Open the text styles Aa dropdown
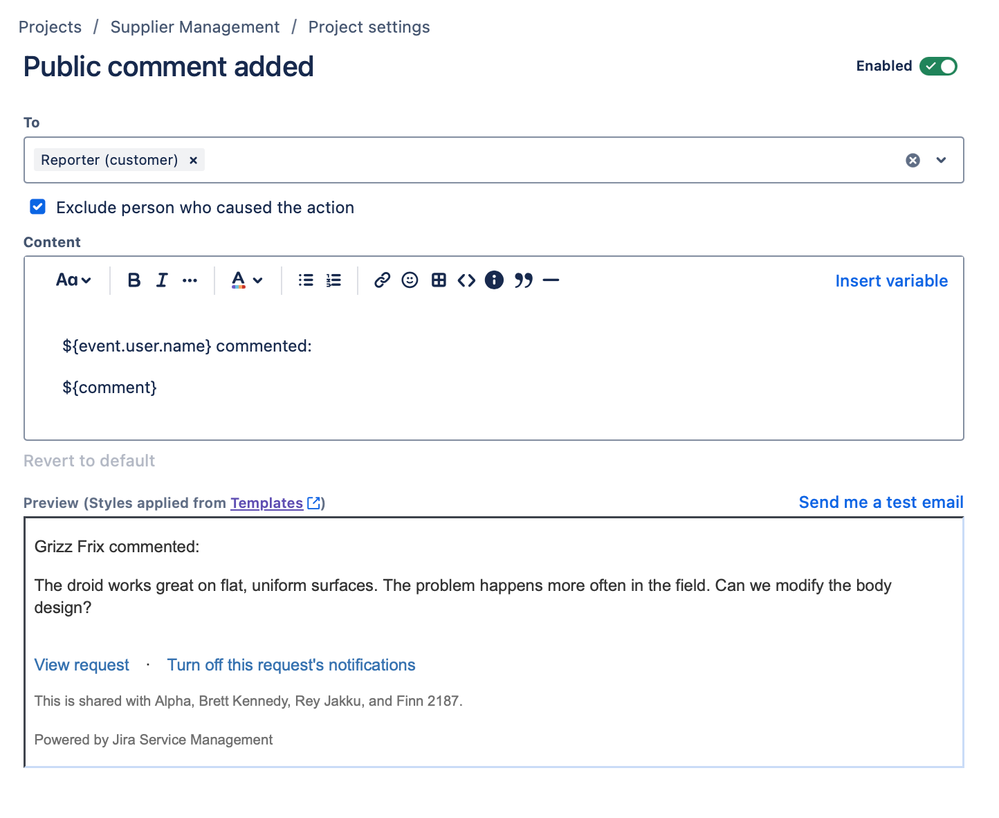The width and height of the screenshot is (999, 818). click(x=73, y=280)
